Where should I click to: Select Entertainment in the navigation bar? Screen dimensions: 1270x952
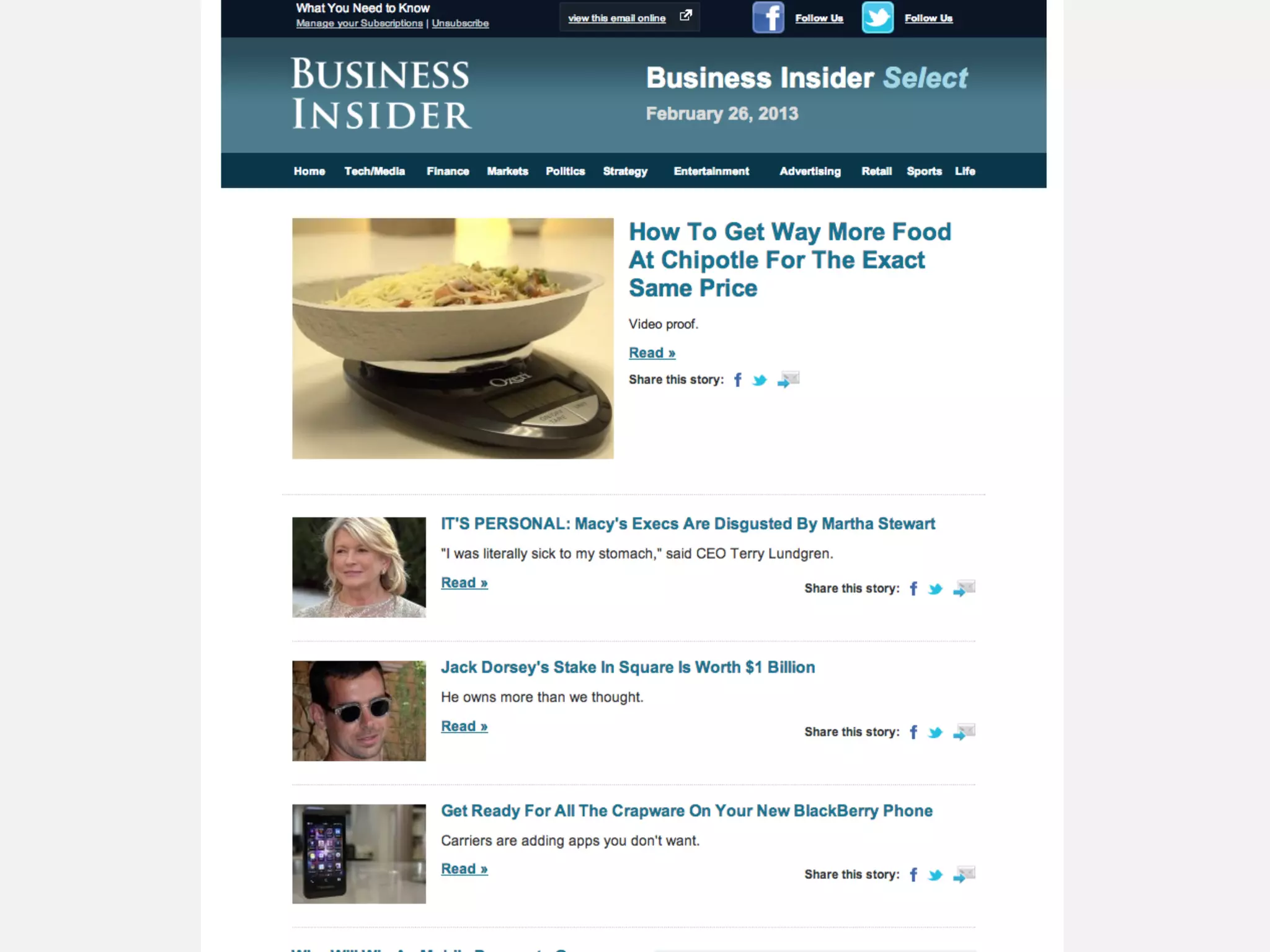pos(711,171)
